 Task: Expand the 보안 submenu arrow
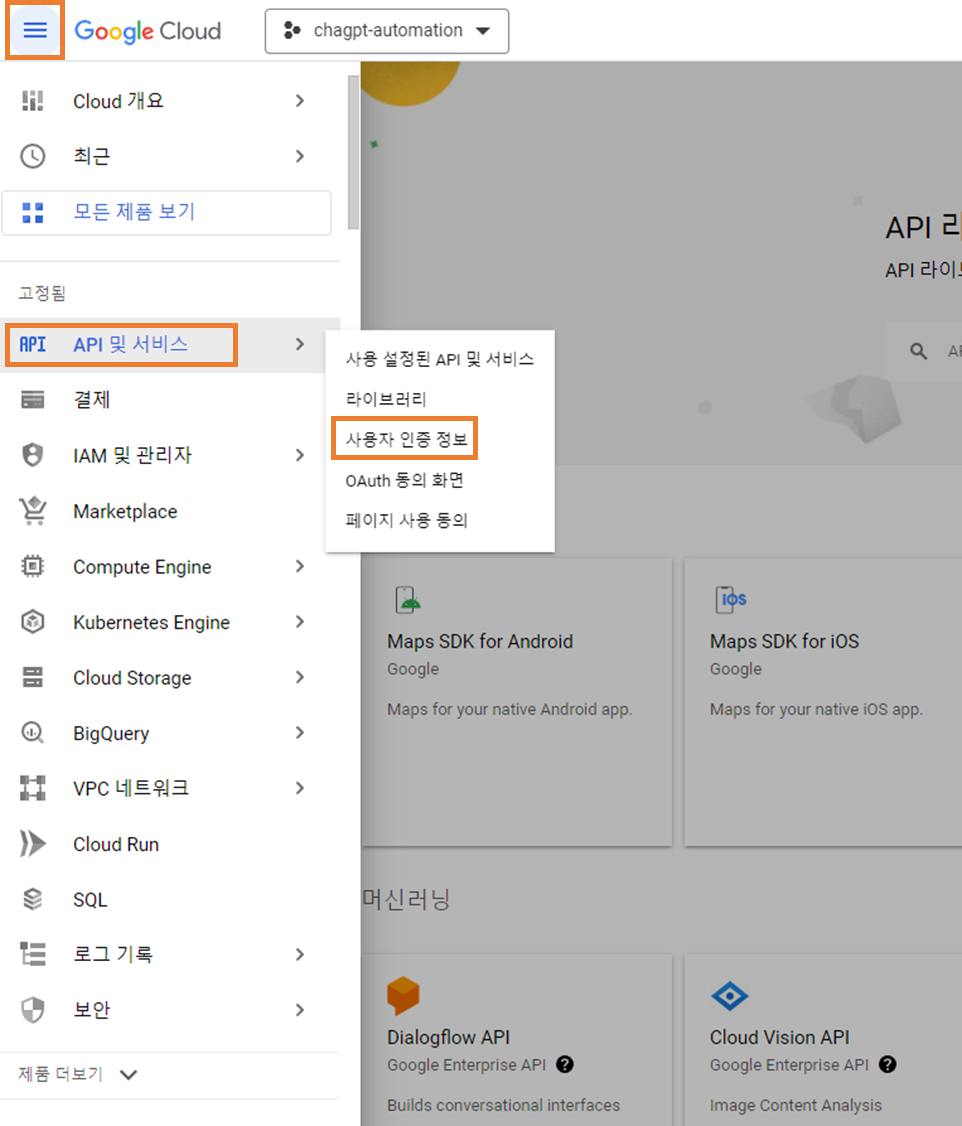pyautogui.click(x=299, y=1010)
